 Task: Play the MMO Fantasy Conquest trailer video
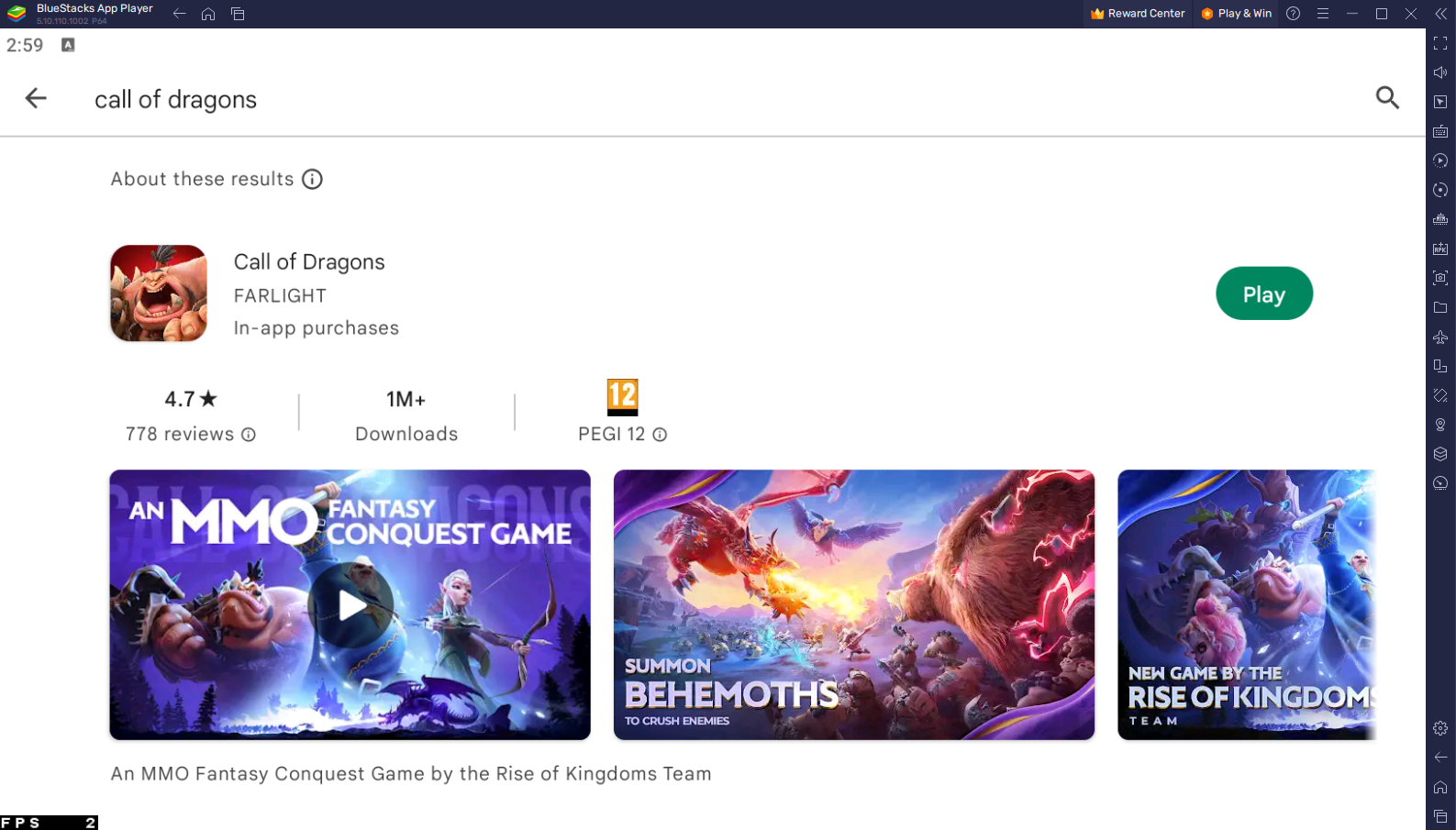(350, 605)
